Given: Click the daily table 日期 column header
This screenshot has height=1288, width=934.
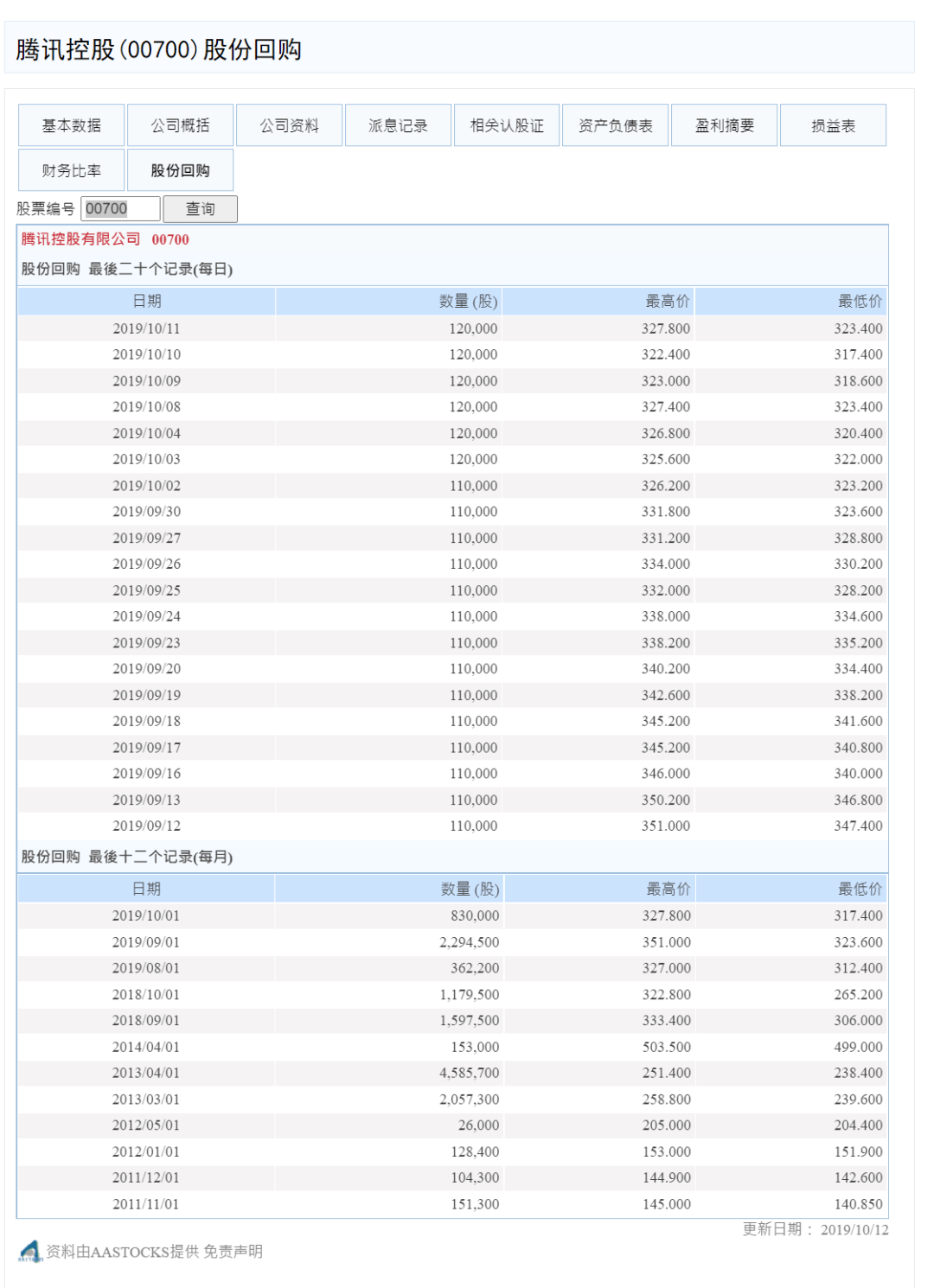Looking at the screenshot, I should pyautogui.click(x=147, y=301).
